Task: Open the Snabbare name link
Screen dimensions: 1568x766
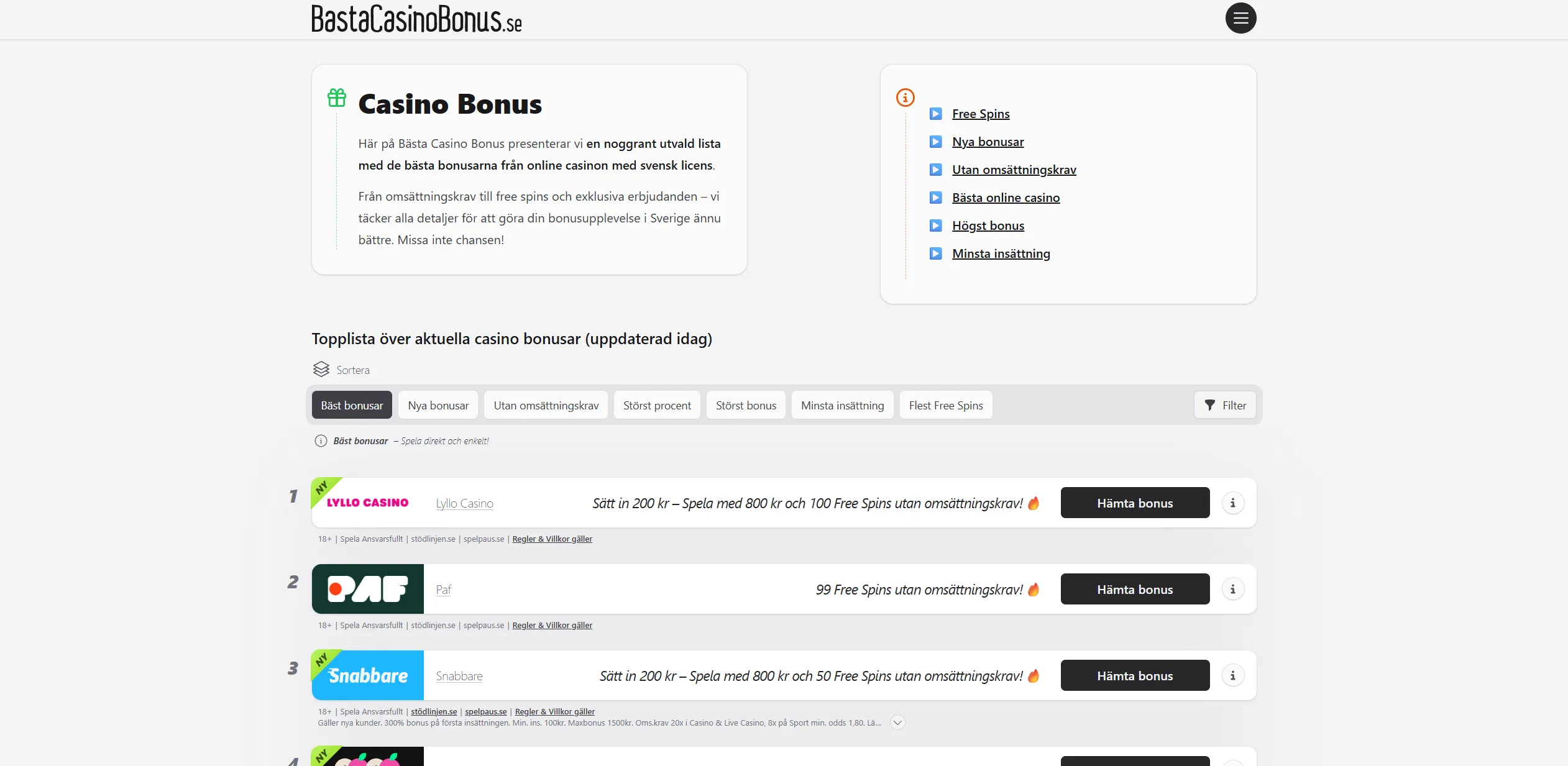Action: coord(459,676)
